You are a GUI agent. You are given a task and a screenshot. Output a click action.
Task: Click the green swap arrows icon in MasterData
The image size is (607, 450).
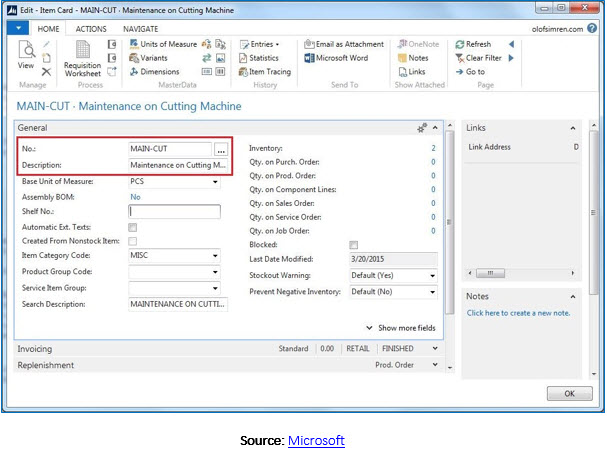point(207,58)
